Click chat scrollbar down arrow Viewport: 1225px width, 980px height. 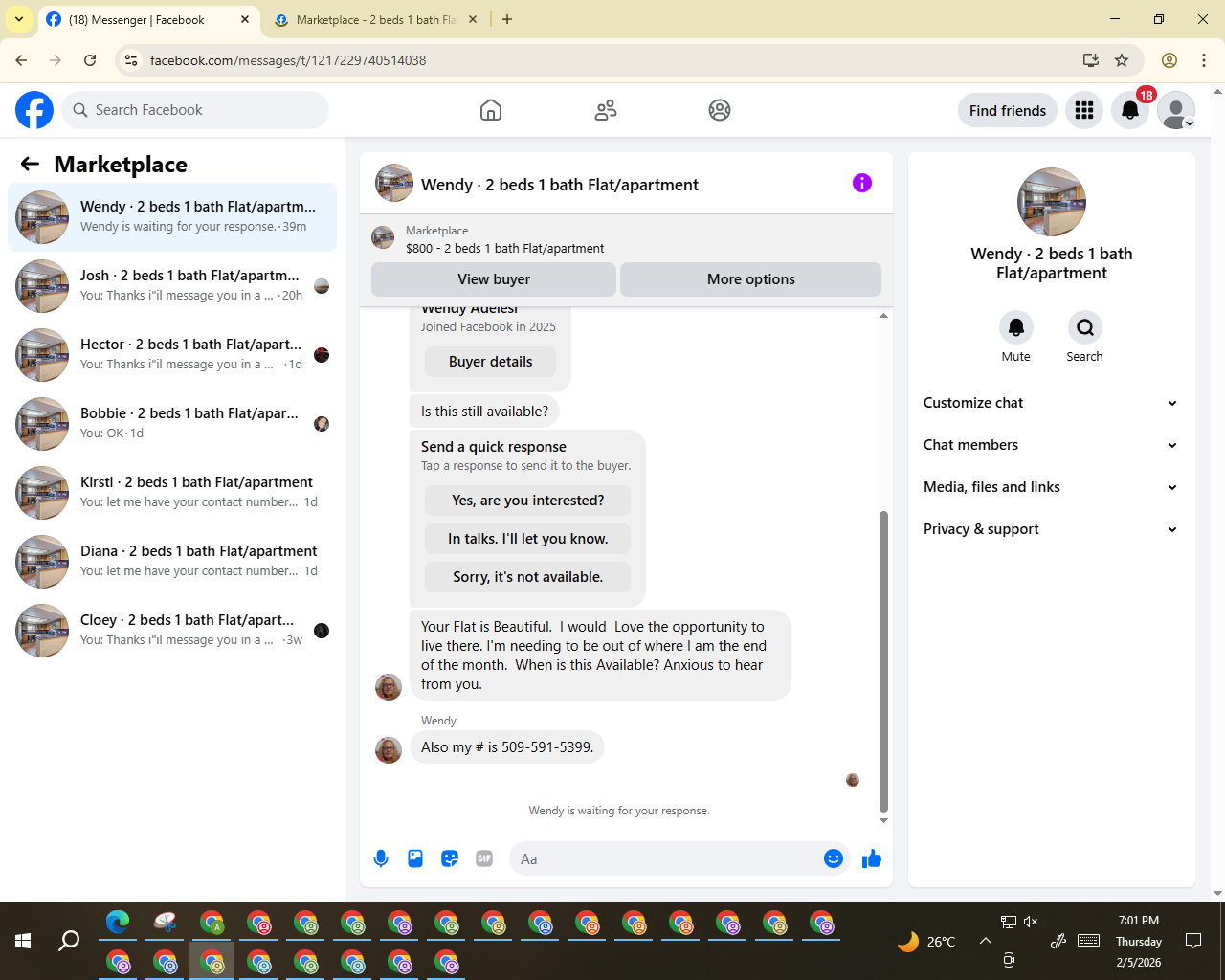883,820
